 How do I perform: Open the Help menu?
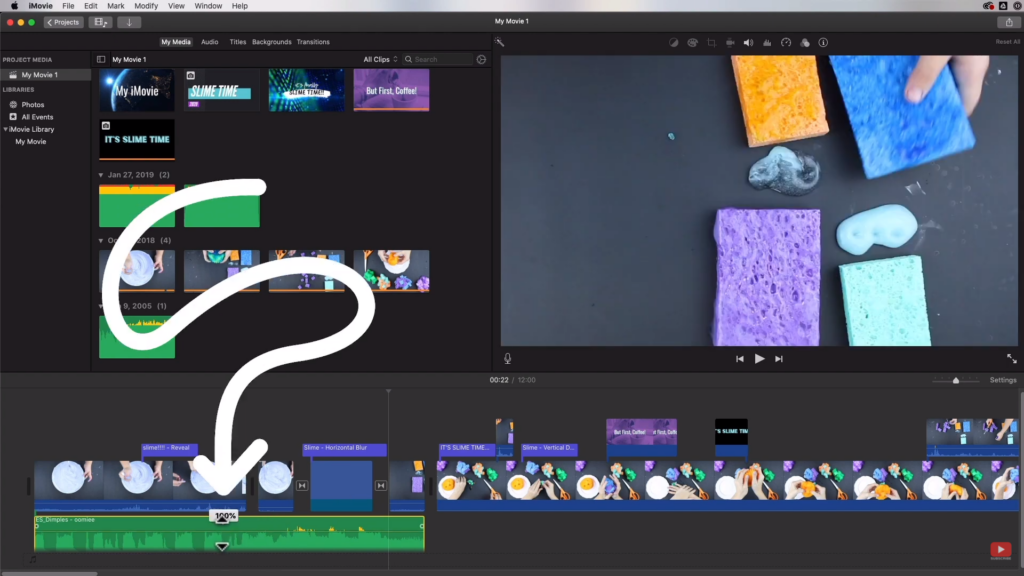(x=240, y=6)
